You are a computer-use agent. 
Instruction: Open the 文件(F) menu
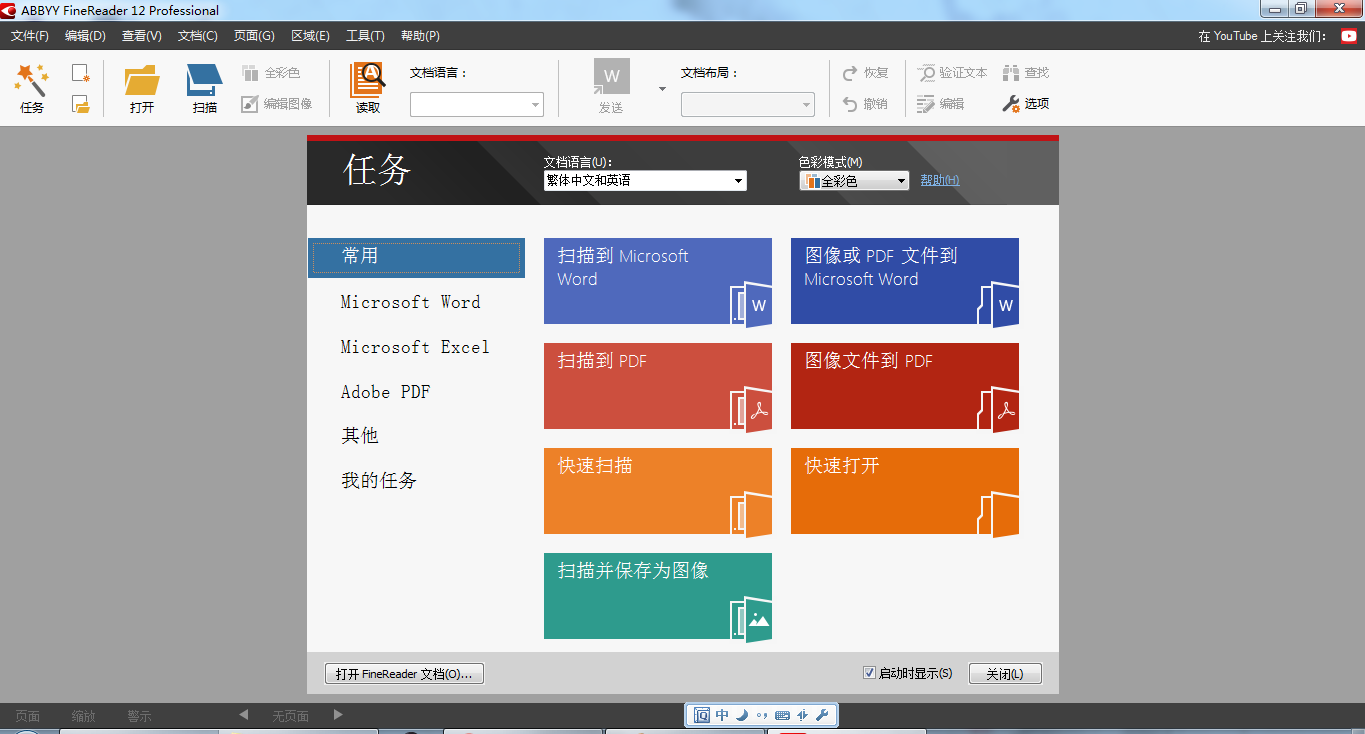pos(30,36)
